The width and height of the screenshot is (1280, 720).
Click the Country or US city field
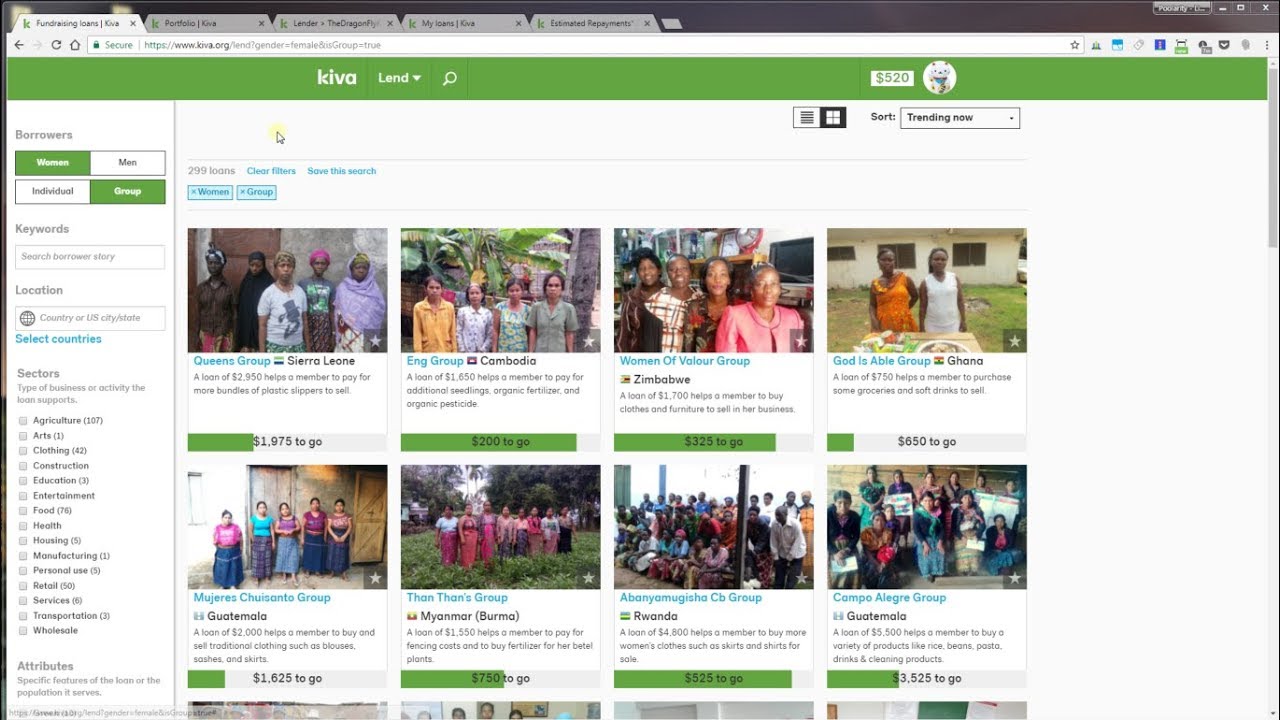[x=90, y=318]
